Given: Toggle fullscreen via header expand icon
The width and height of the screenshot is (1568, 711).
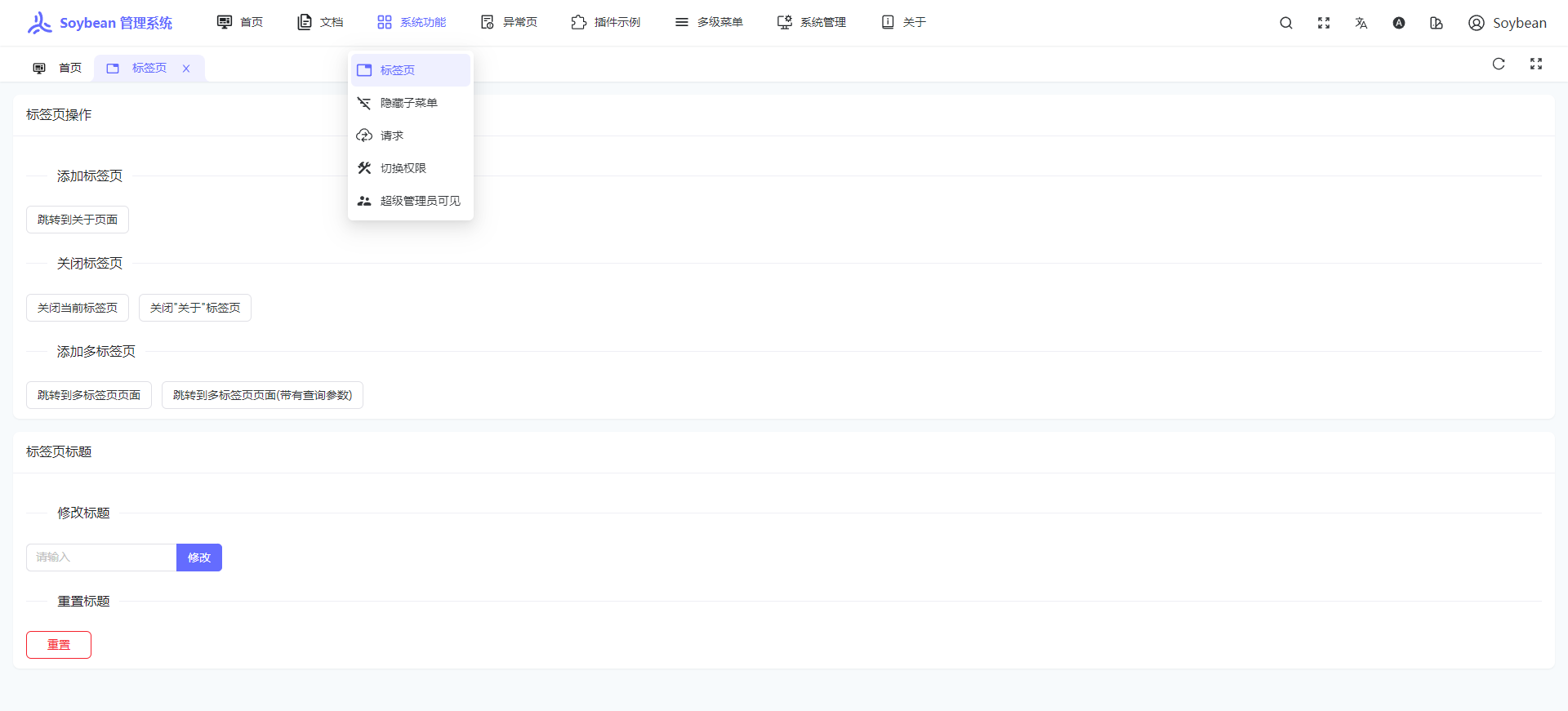Looking at the screenshot, I should coord(1324,23).
